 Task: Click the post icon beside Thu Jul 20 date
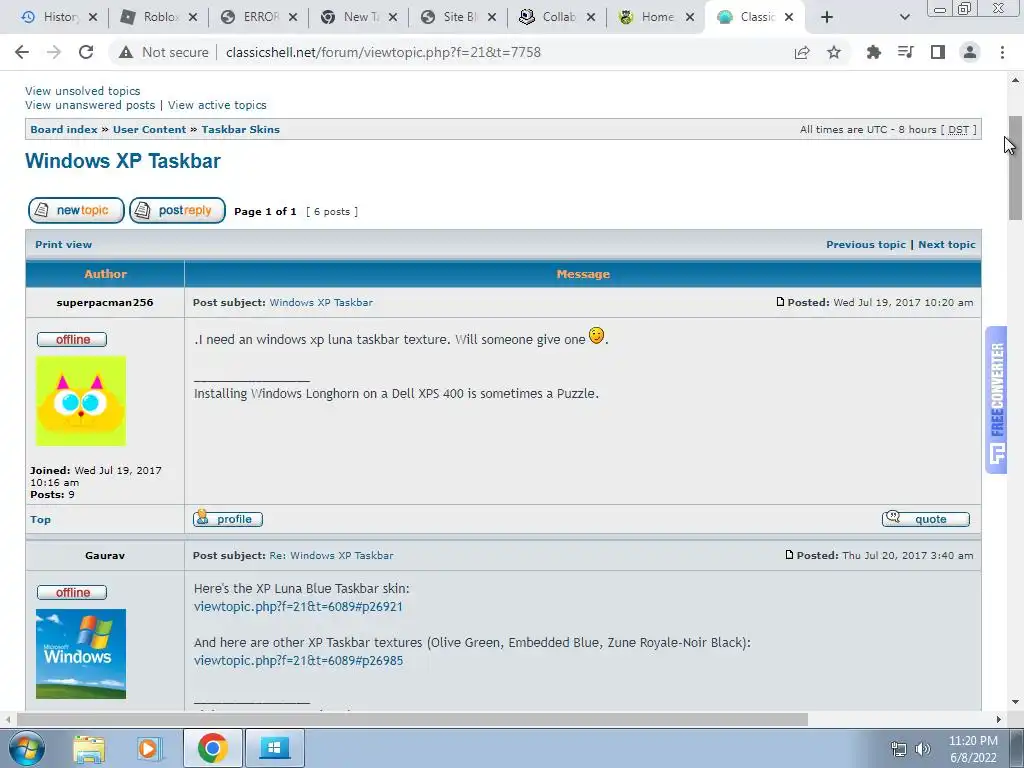789,555
